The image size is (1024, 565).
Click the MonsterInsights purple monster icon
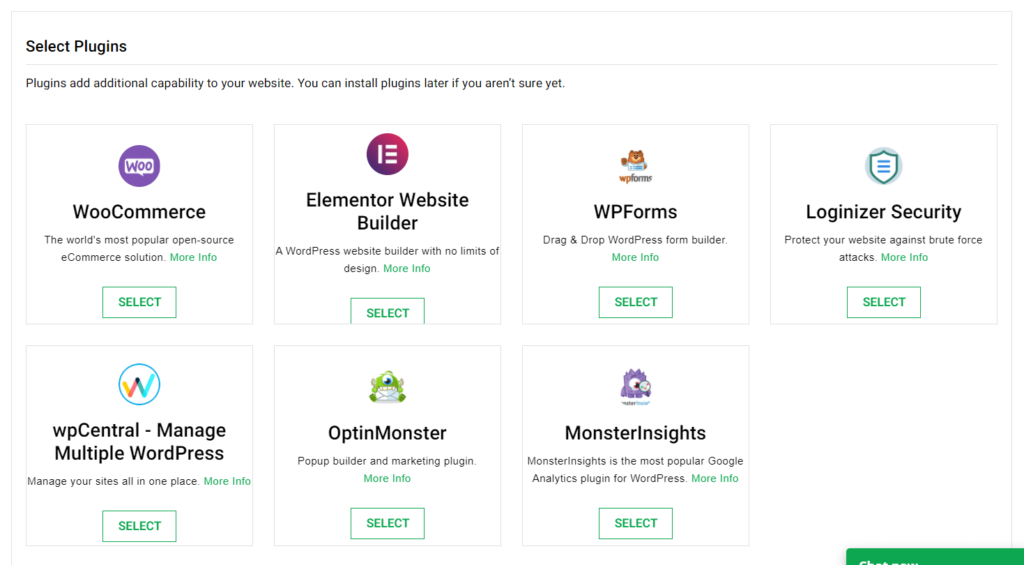pos(635,387)
